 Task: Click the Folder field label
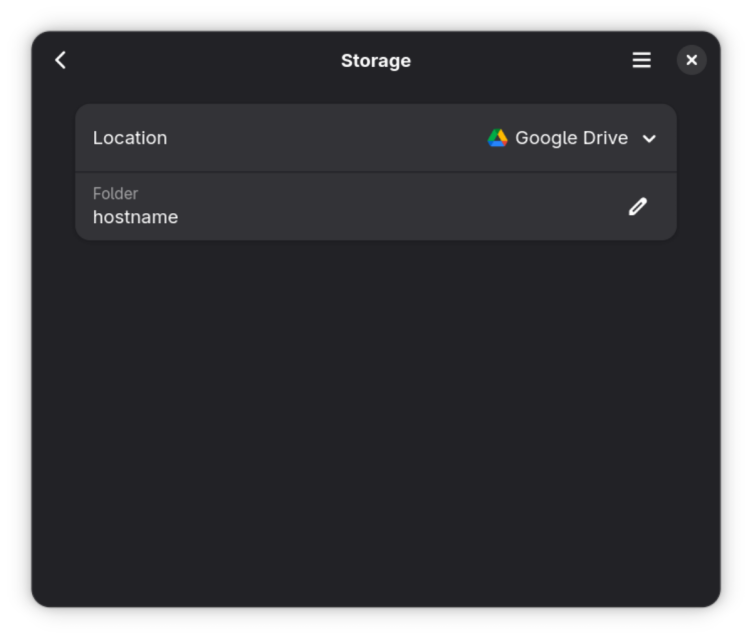pos(115,193)
